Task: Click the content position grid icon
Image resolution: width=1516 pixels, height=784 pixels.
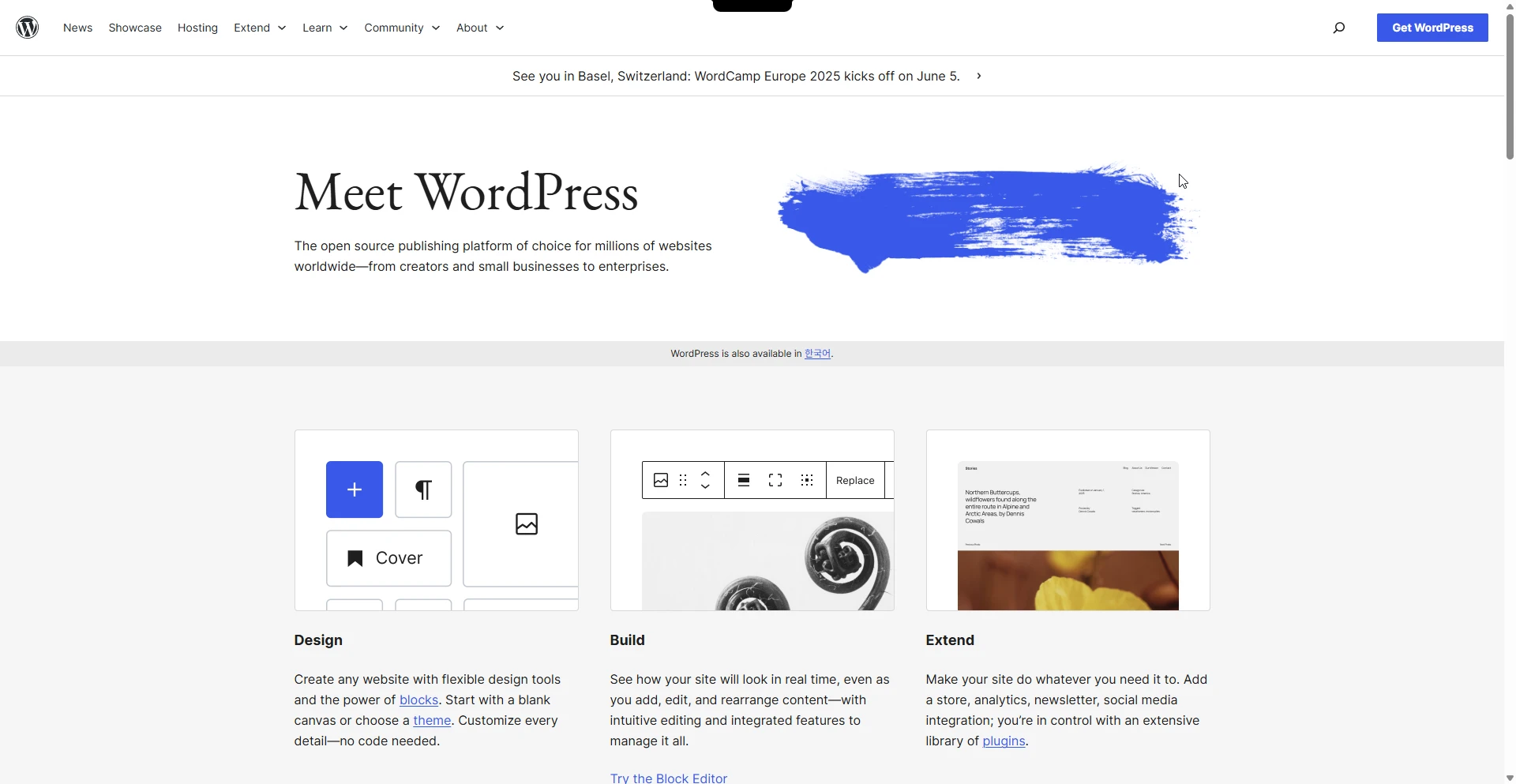Action: (807, 480)
